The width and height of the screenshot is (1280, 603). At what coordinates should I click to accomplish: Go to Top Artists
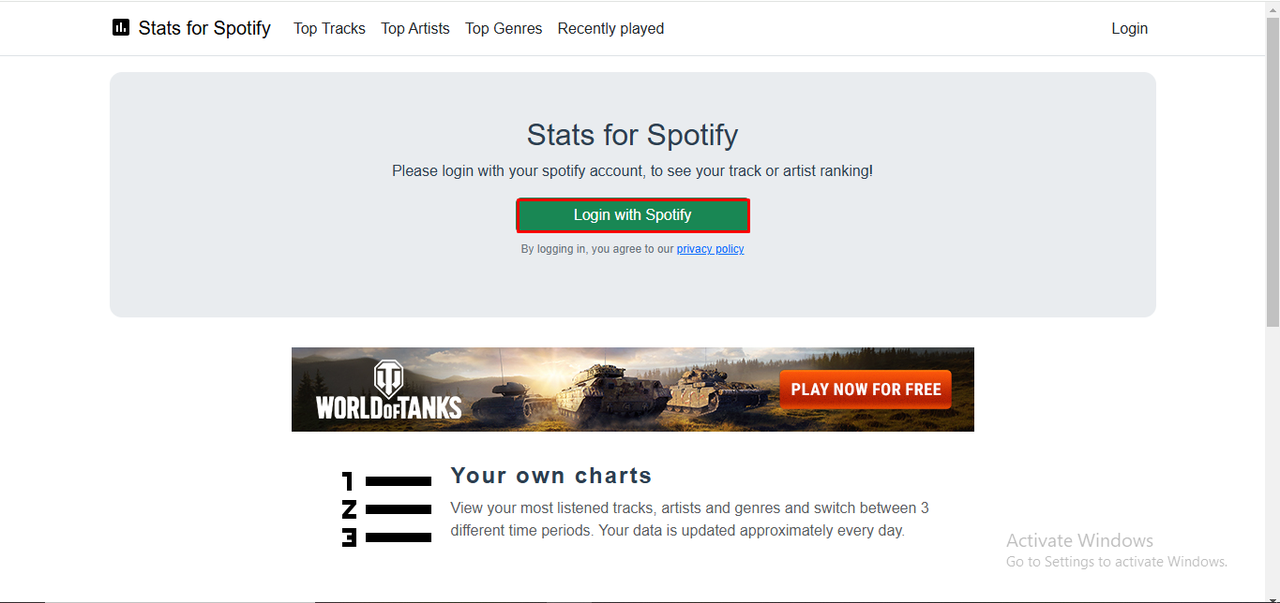tap(415, 28)
